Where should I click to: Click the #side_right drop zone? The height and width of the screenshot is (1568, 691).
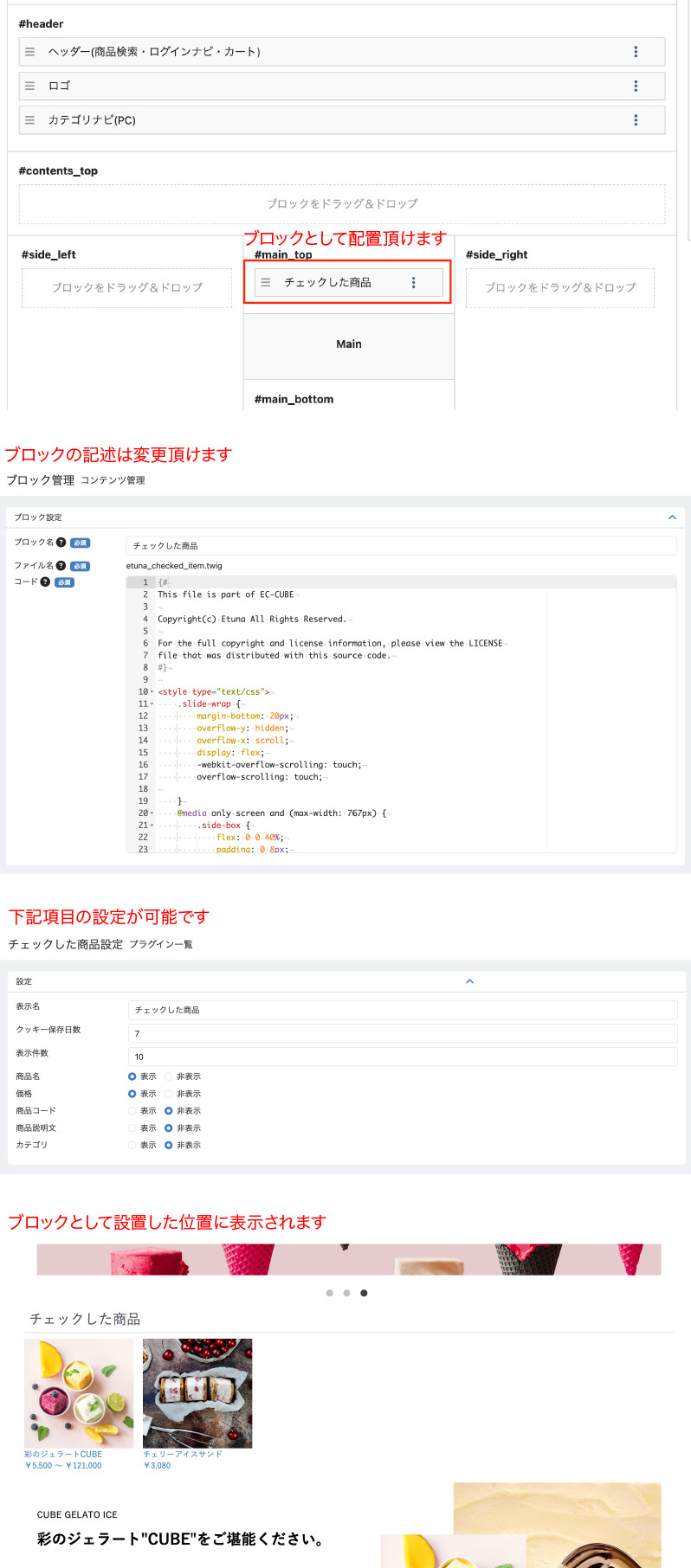pos(560,287)
